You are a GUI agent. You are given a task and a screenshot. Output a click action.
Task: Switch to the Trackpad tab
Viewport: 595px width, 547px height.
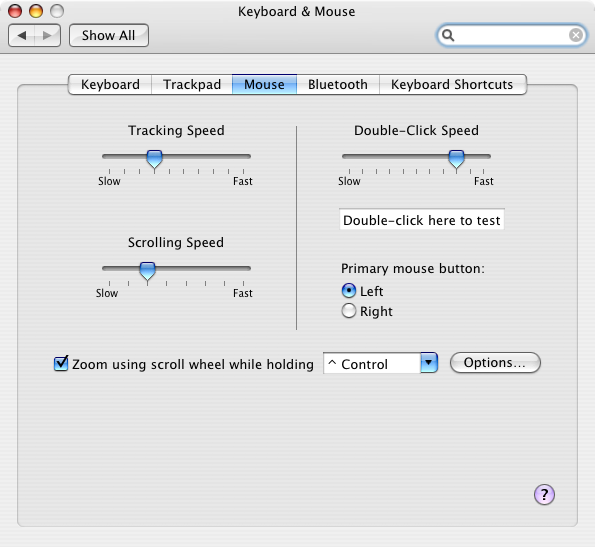click(x=192, y=84)
